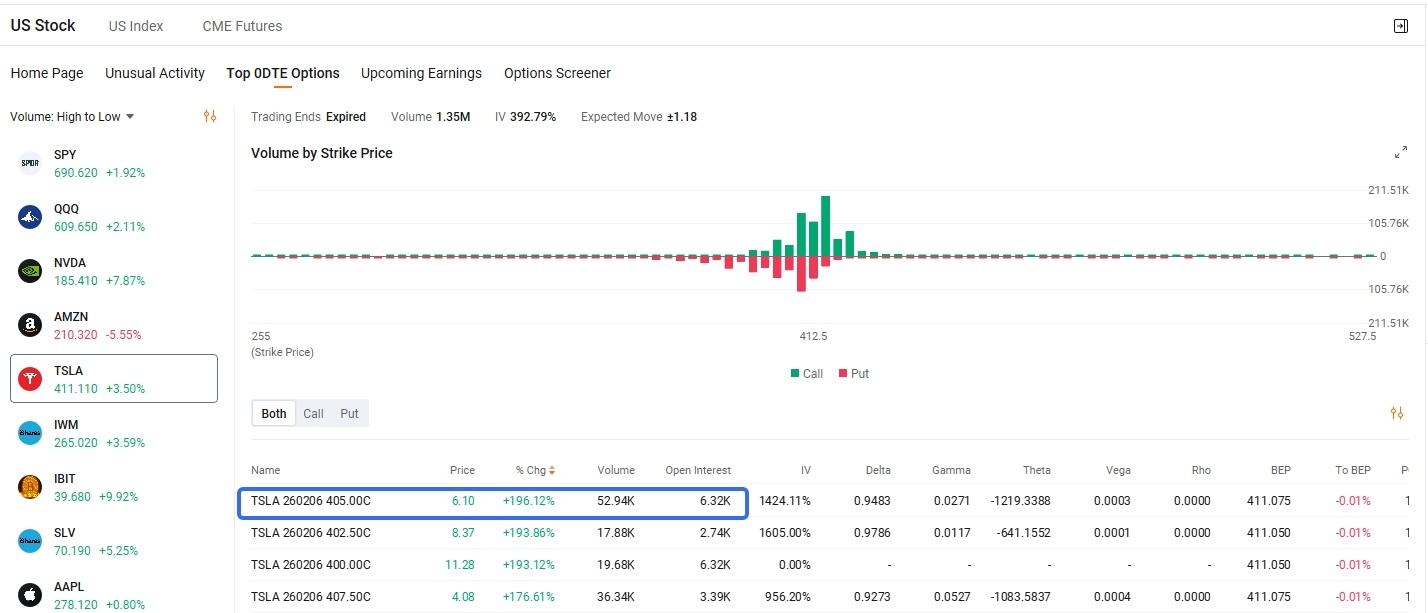1428x613 pixels.
Task: Sort by the Rho column header
Action: point(1201,470)
